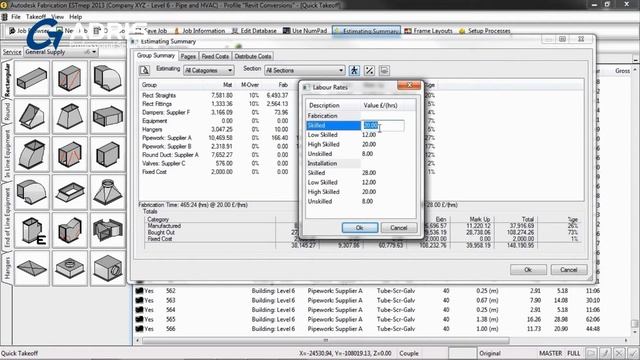Select the End of Line Equipment vertical tab

coord(7,217)
